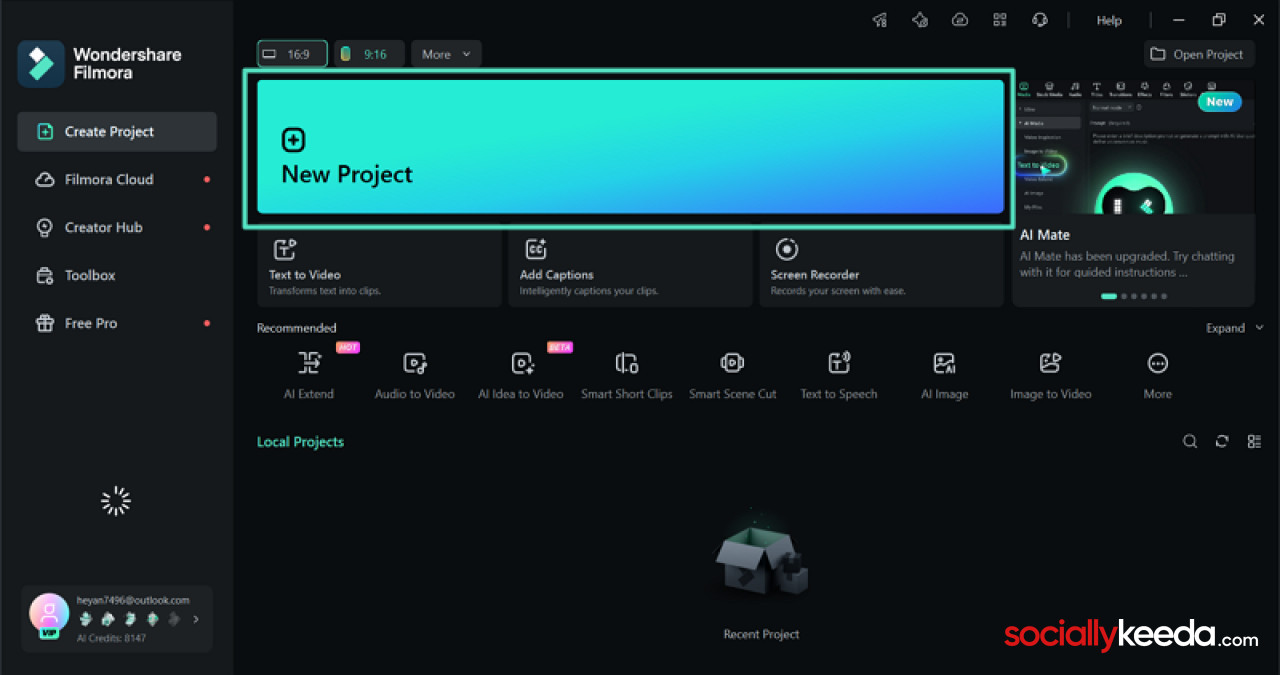Viewport: 1280px width, 675px height.
Task: Click the cloud upload icon in title bar
Action: point(960,20)
